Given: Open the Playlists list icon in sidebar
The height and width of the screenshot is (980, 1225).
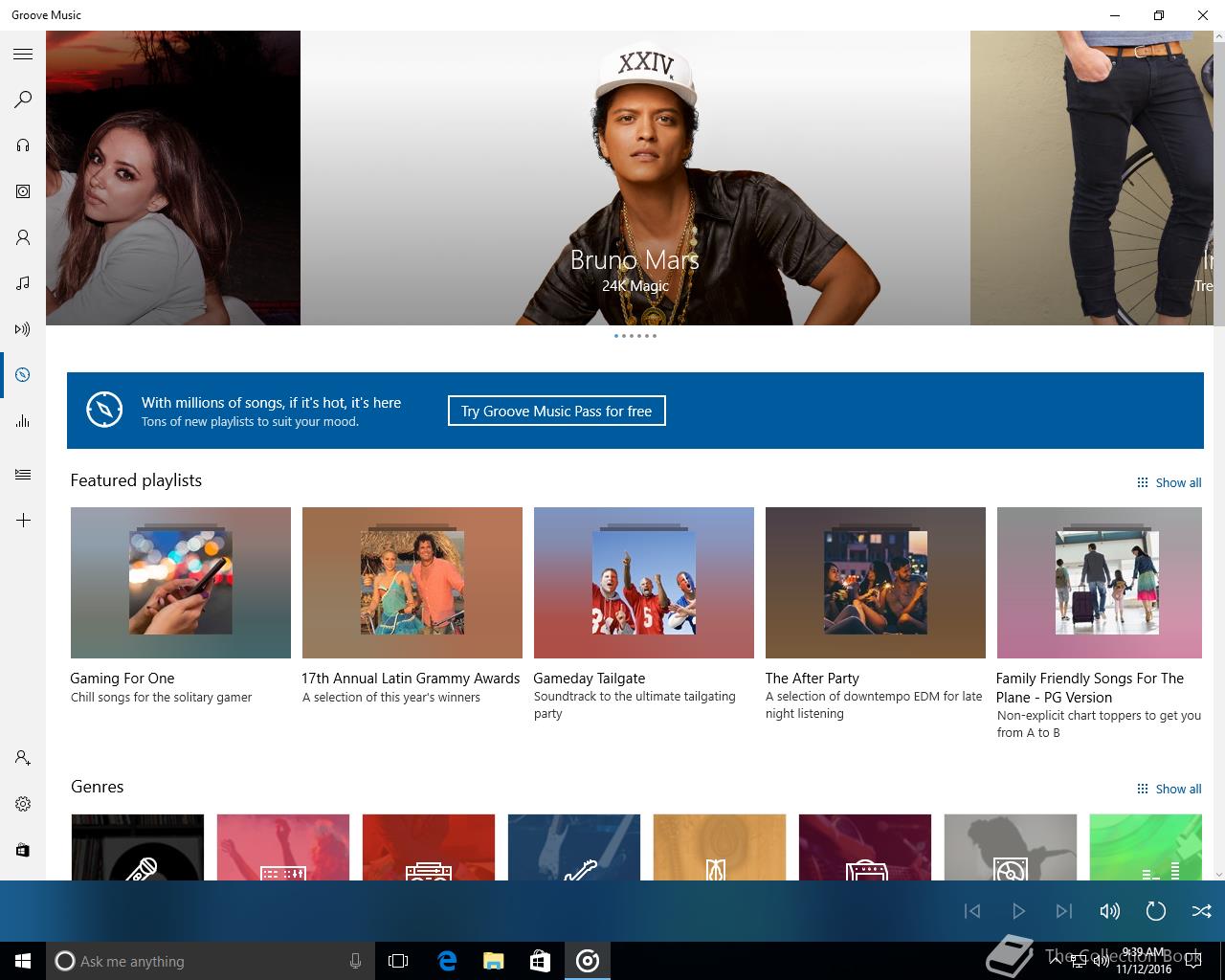Looking at the screenshot, I should point(23,474).
